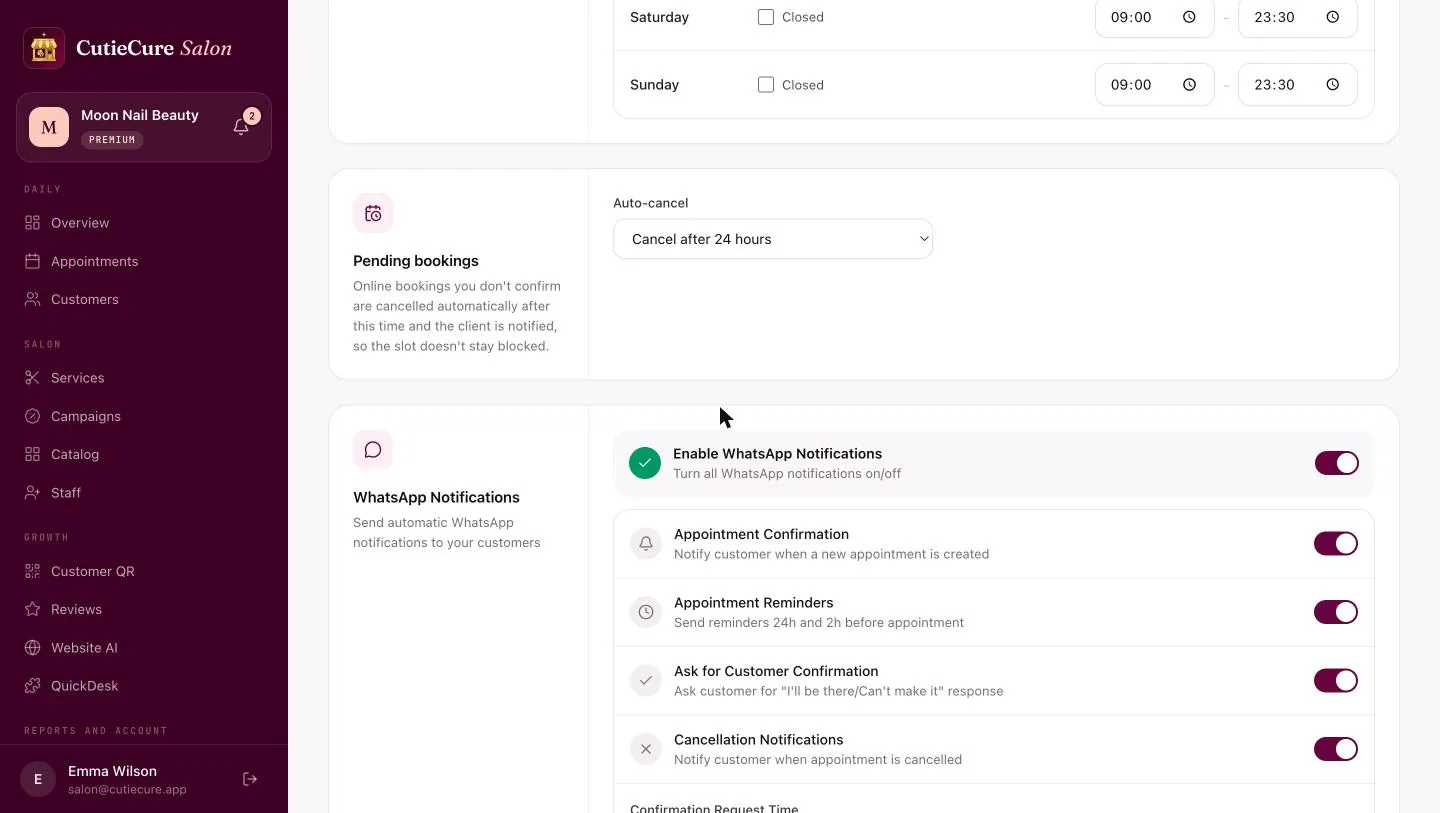Click the log out icon beside Emma Wilson
Viewport: 1440px width, 813px height.
pyautogui.click(x=250, y=779)
